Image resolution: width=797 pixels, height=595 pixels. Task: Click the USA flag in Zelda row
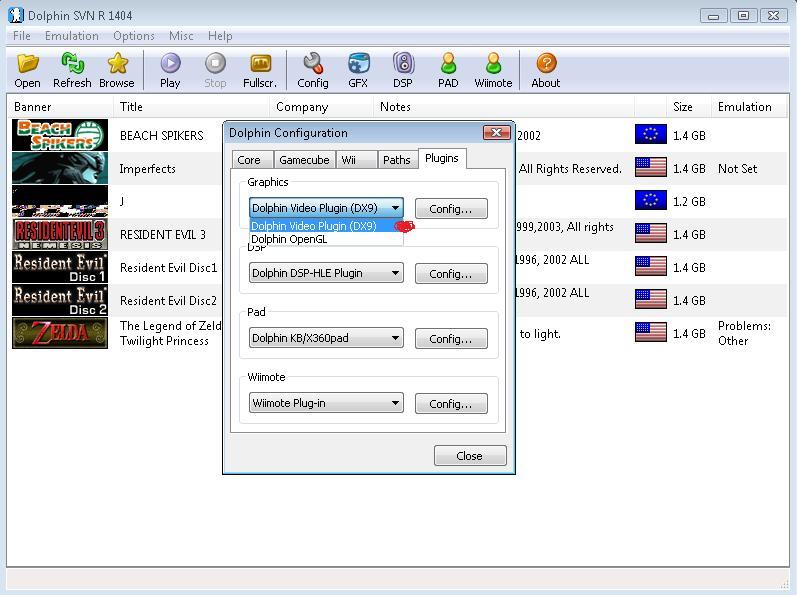[651, 333]
